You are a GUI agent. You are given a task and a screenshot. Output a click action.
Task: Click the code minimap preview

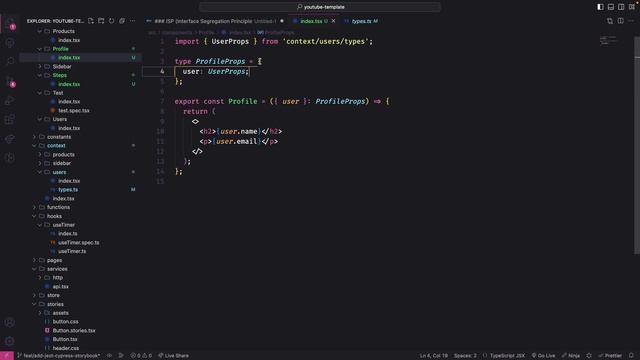pos(609,40)
